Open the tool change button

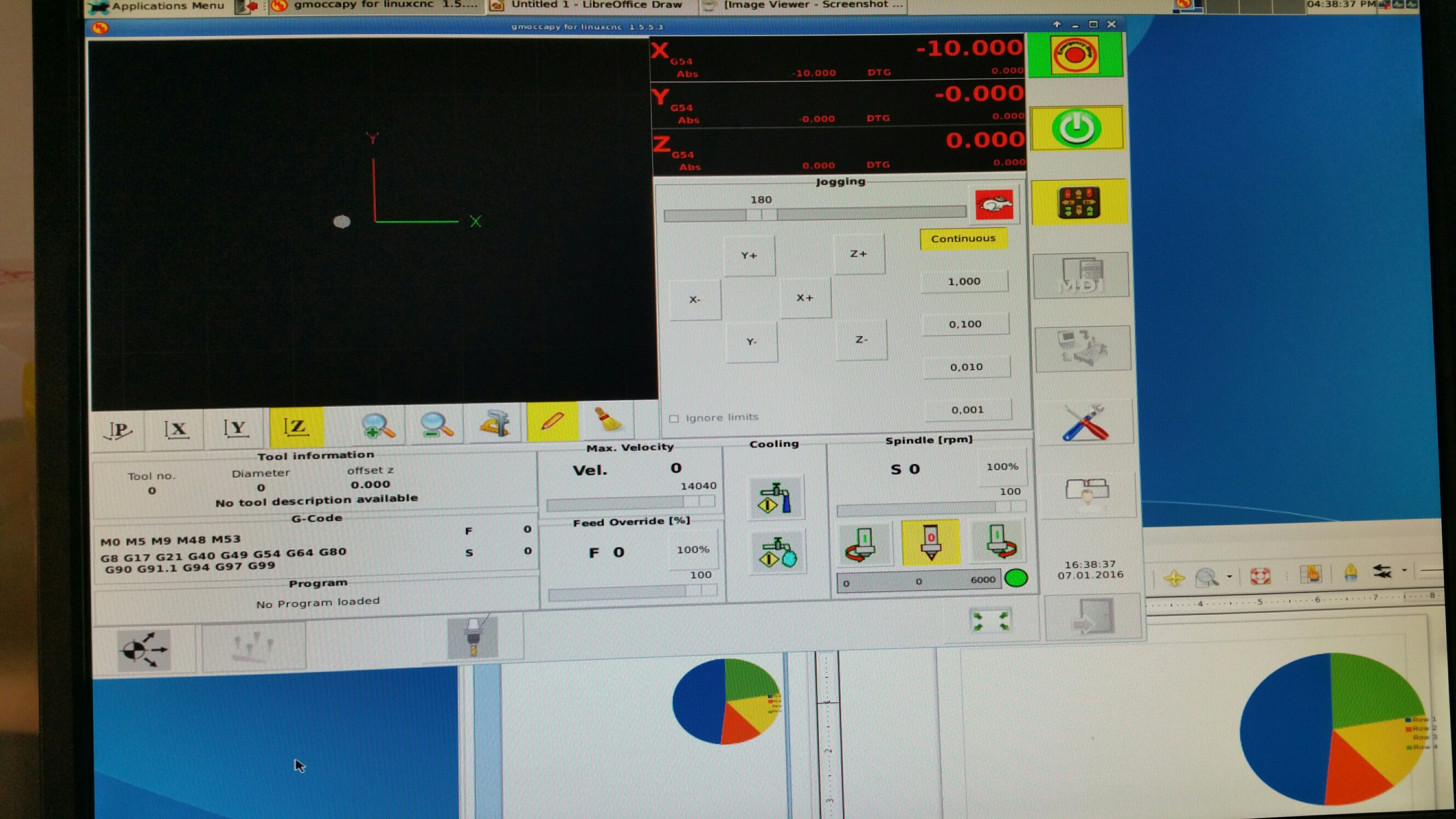pyautogui.click(x=473, y=639)
